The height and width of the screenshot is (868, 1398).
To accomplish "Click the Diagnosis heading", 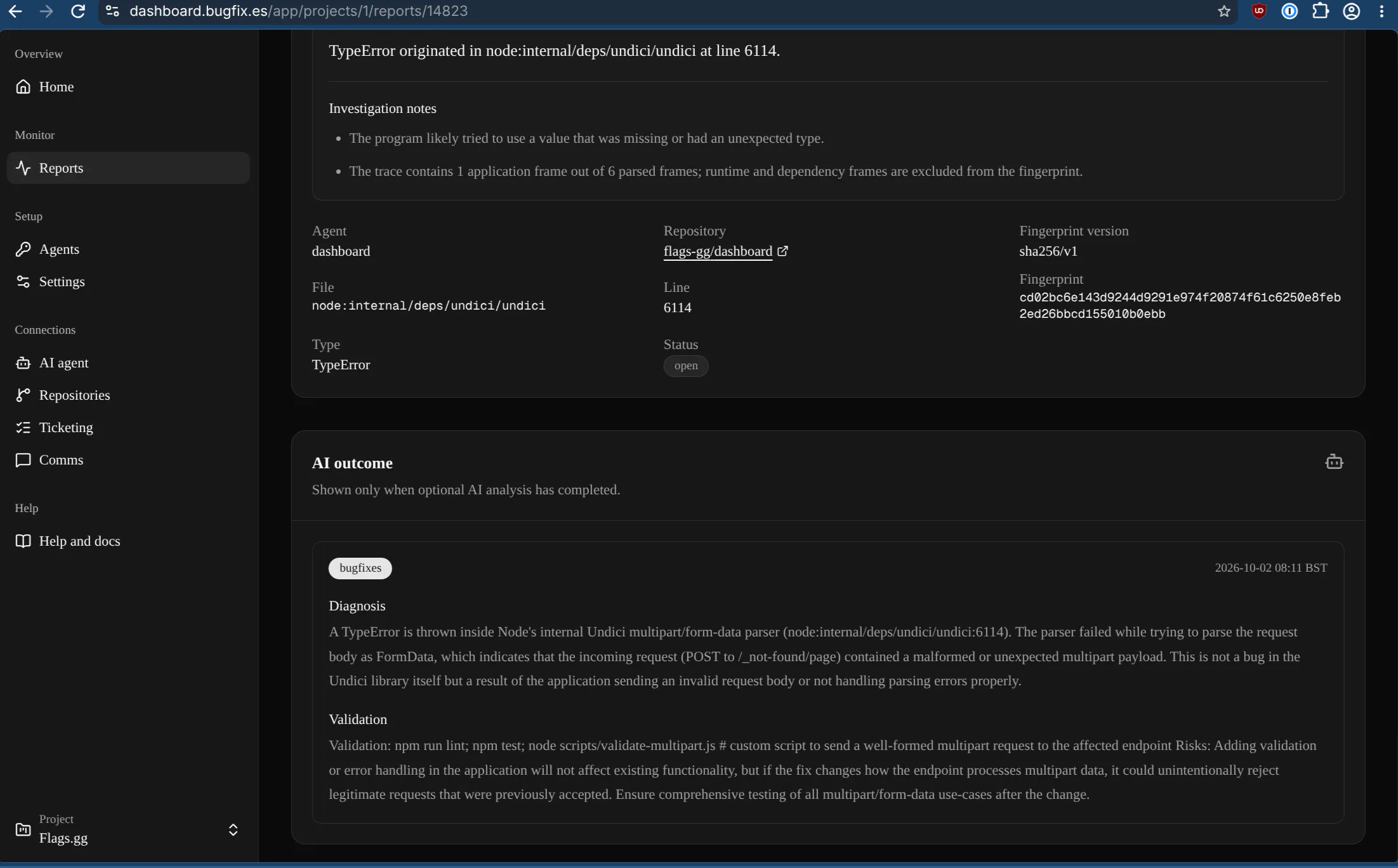I will tap(357, 606).
